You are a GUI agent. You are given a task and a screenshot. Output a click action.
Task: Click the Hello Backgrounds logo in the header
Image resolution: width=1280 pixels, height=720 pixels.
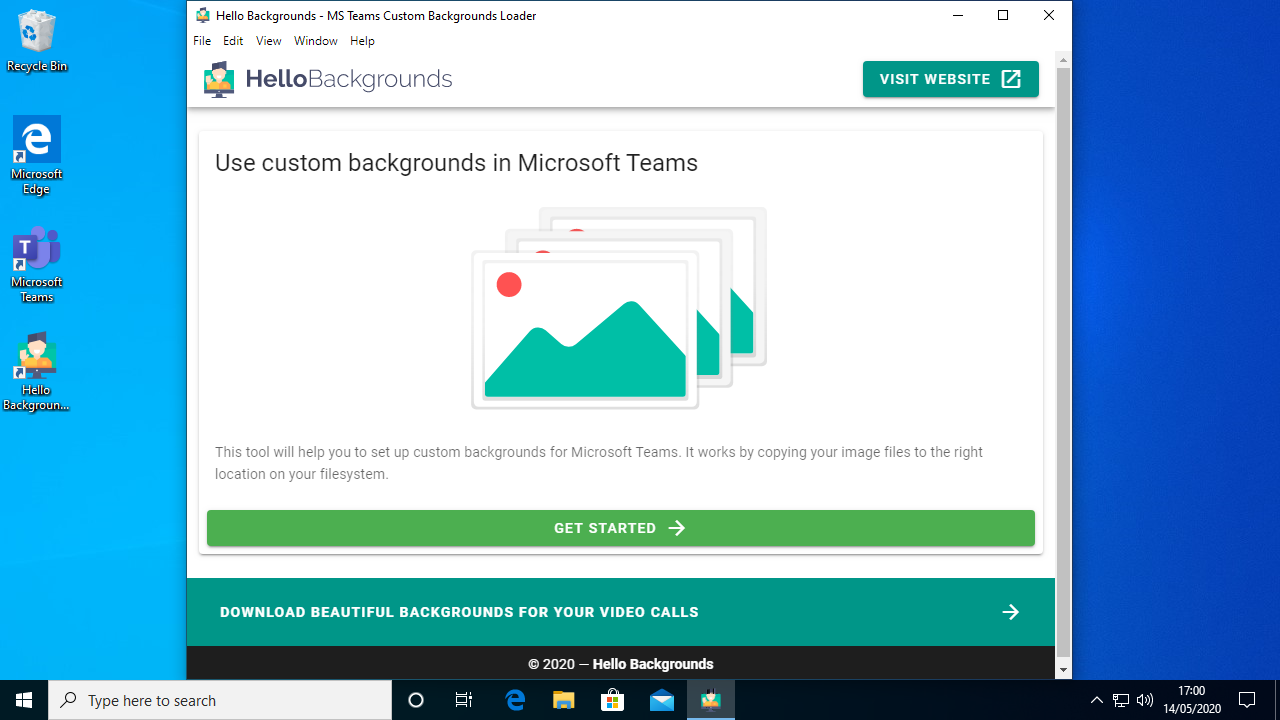327,79
